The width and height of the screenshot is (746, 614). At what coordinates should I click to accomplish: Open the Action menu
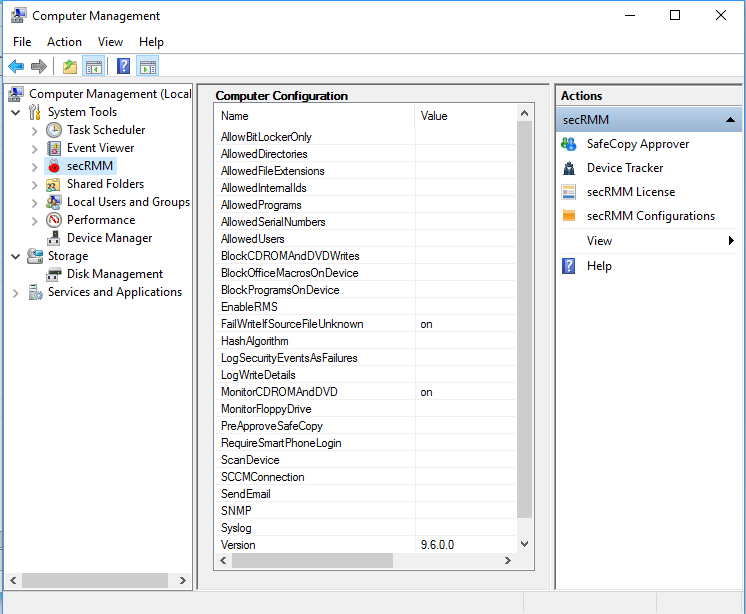[64, 42]
